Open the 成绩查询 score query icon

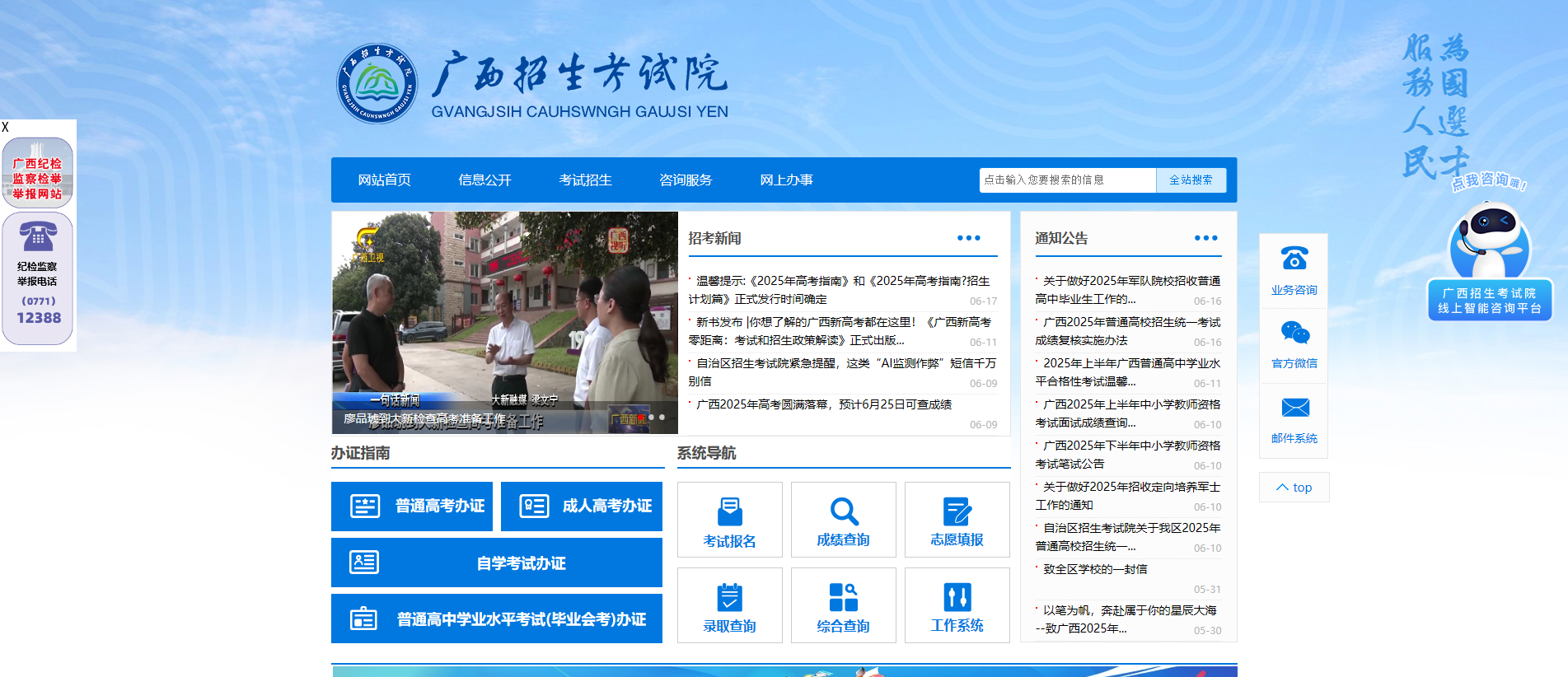(843, 512)
